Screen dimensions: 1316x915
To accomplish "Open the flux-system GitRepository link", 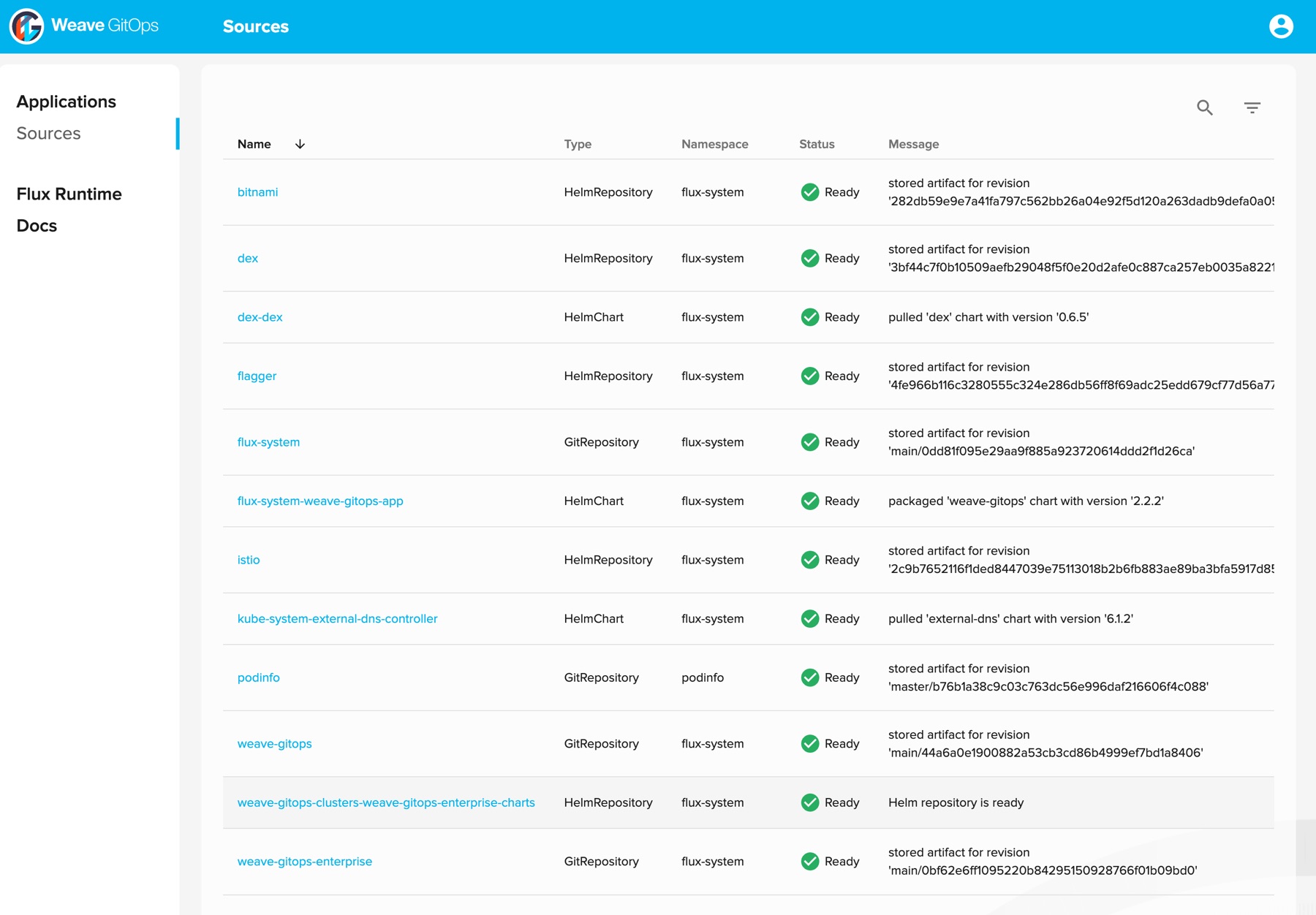I will [x=268, y=442].
